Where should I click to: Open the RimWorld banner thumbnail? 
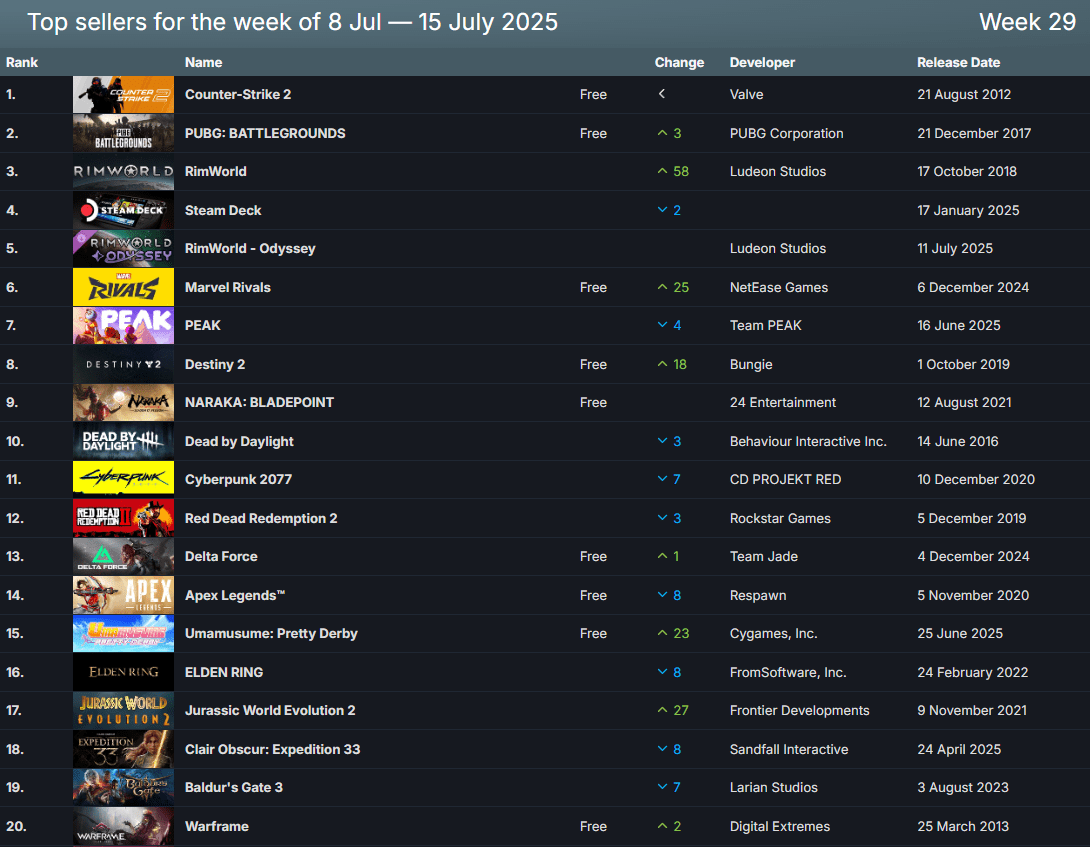point(123,172)
